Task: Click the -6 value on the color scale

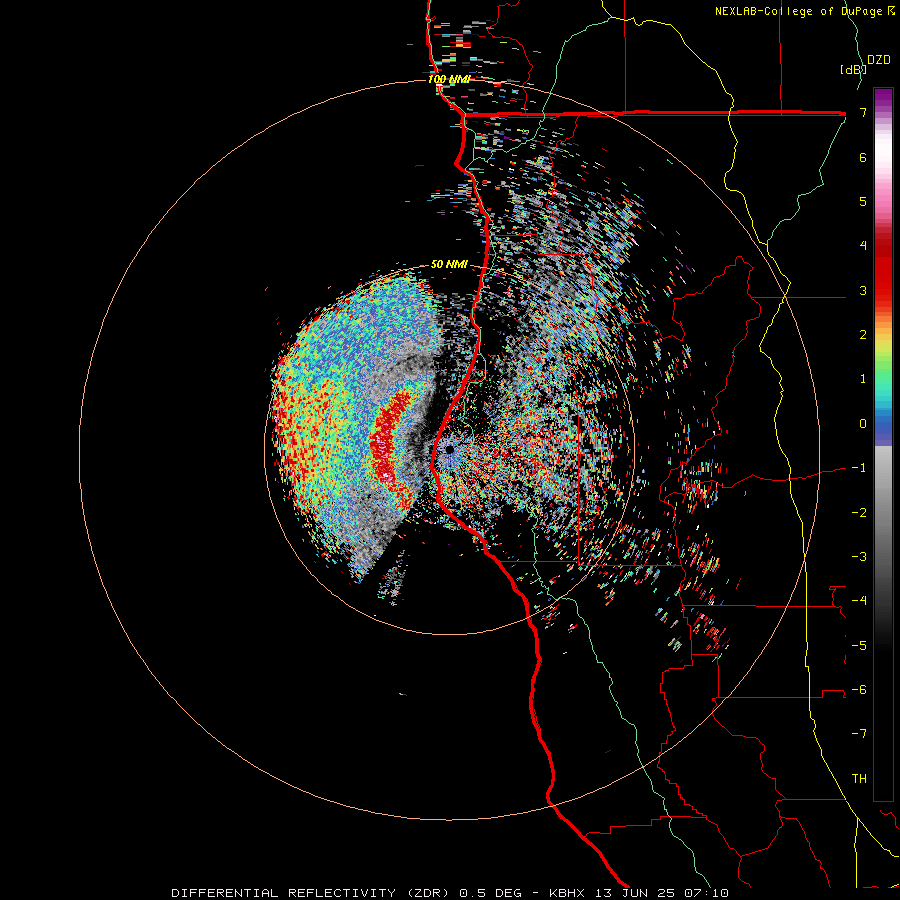Action: click(x=859, y=690)
